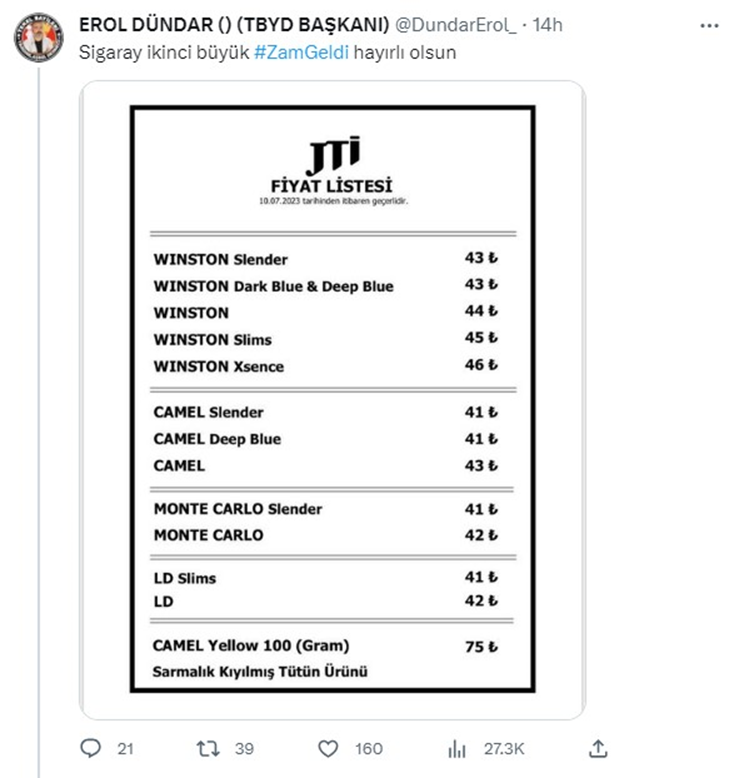Click the share upload arrow icon
Viewport: 739px width, 778px height.
(597, 748)
